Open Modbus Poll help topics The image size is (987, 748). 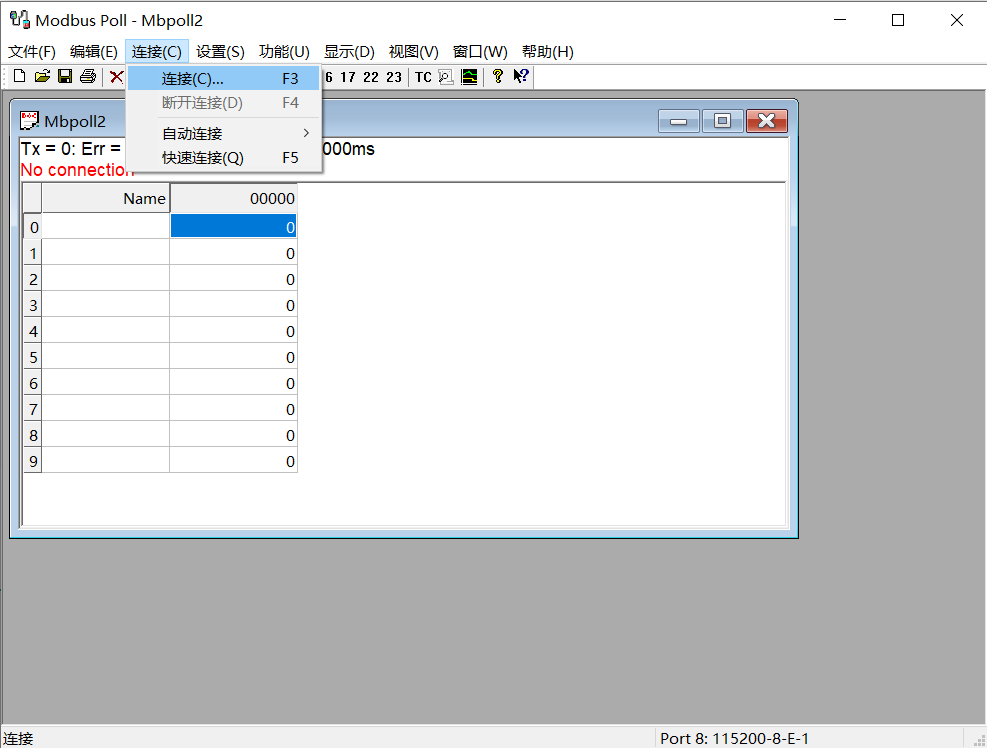pos(497,76)
